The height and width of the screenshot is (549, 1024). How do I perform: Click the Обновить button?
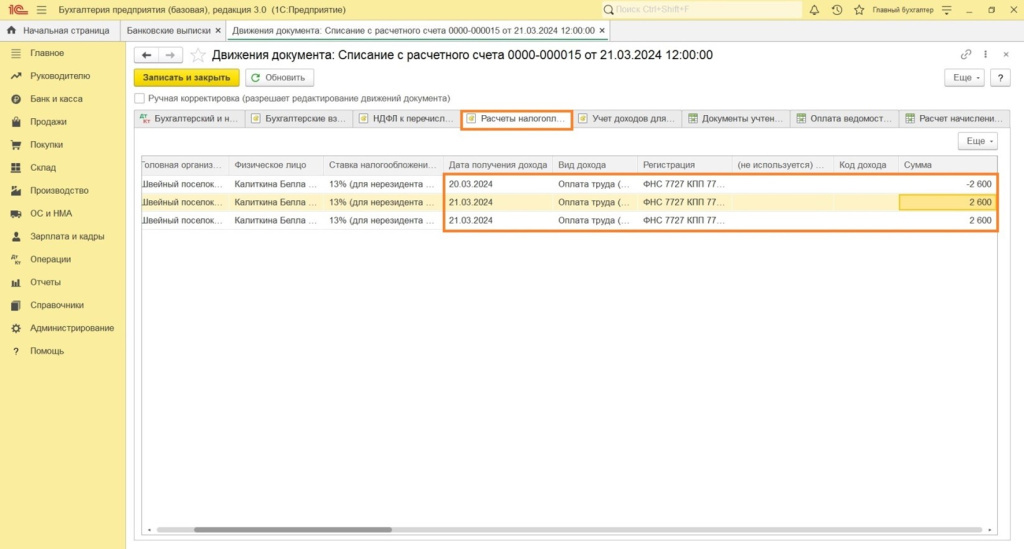coord(280,77)
